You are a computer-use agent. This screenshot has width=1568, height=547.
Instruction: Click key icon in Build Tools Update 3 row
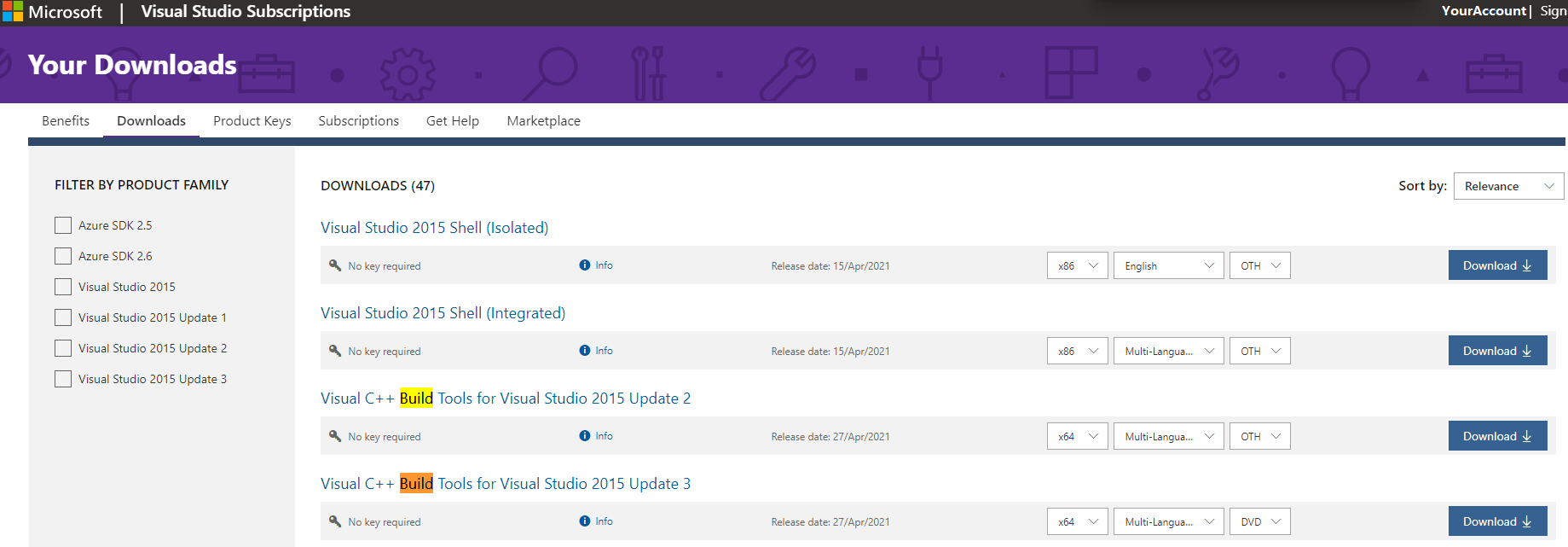point(335,521)
